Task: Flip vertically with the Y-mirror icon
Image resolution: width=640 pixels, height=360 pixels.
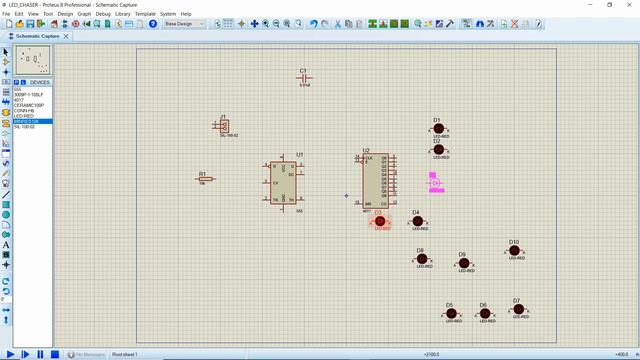Action: [x=6, y=320]
